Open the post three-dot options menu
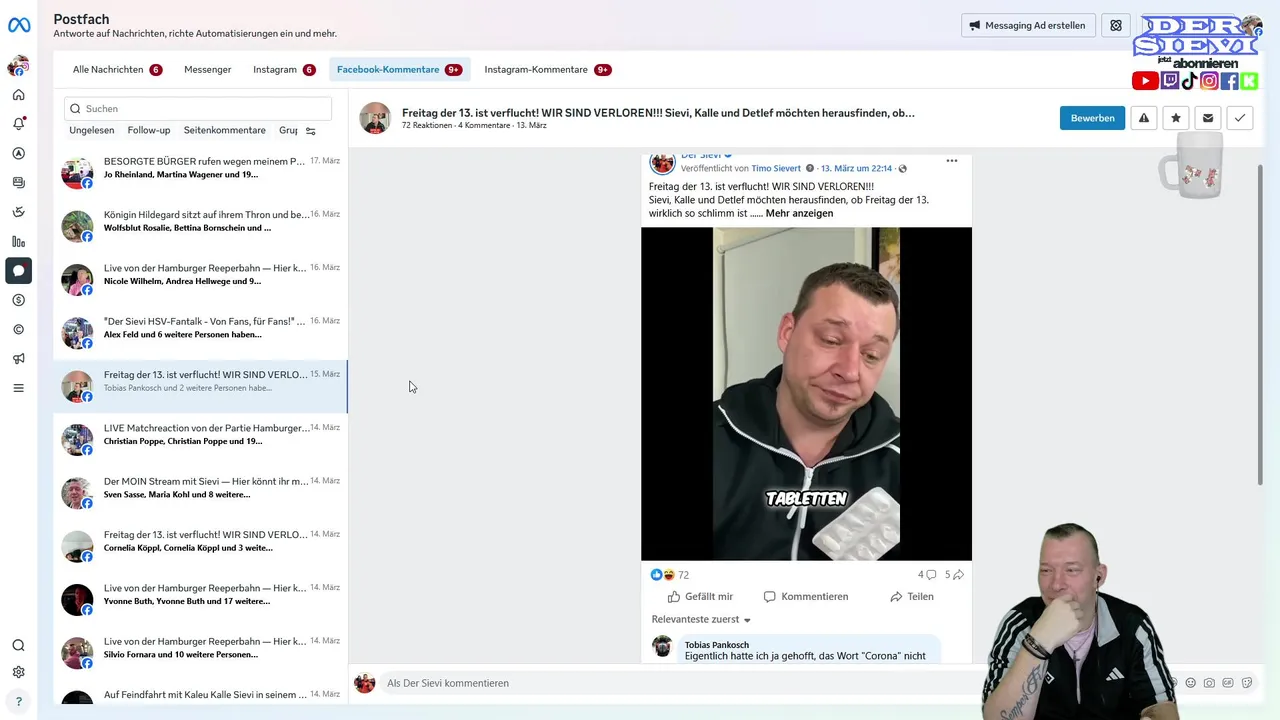The image size is (1280, 720). tap(952, 161)
